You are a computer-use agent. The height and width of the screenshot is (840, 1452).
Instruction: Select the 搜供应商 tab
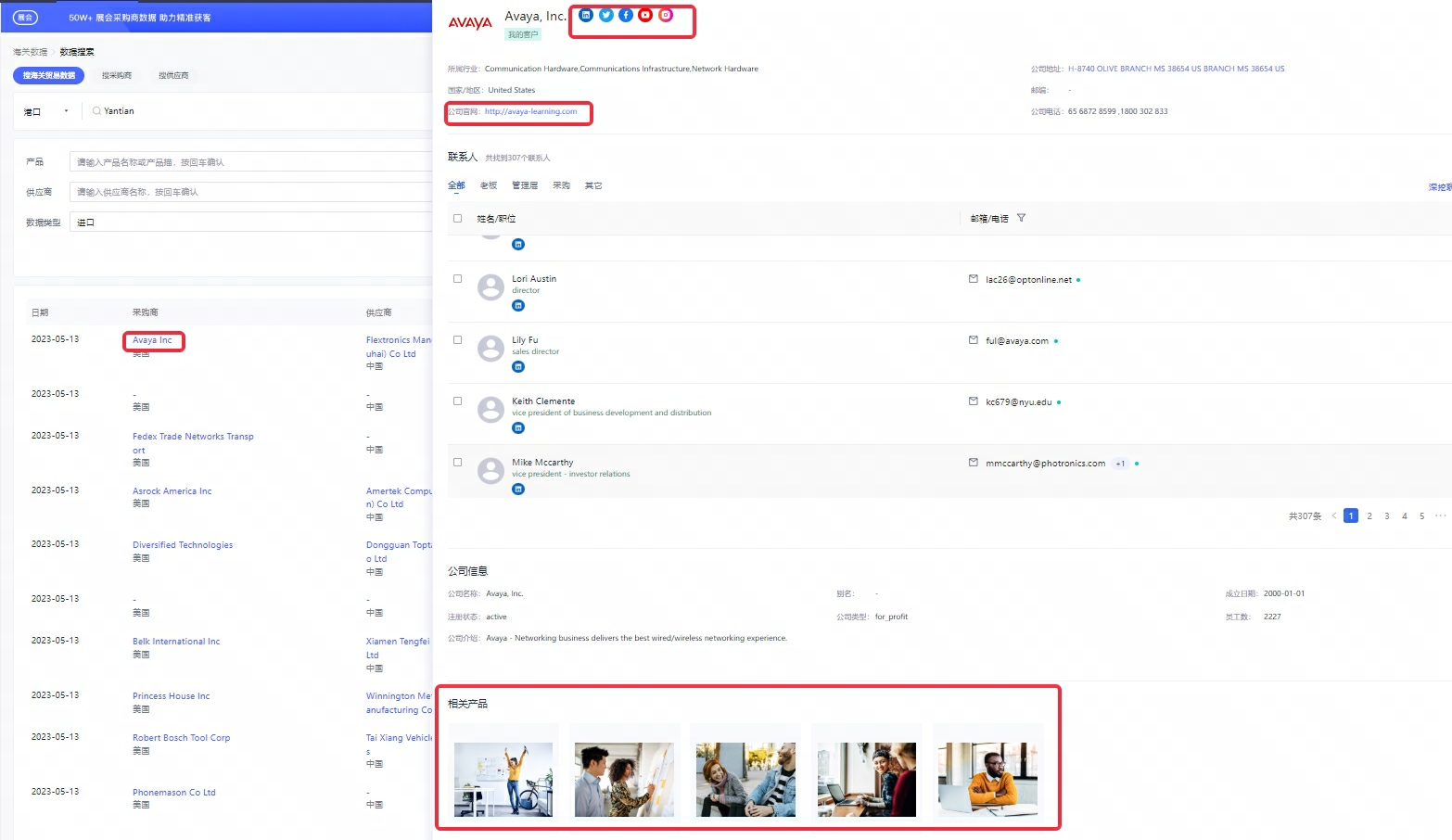(173, 75)
